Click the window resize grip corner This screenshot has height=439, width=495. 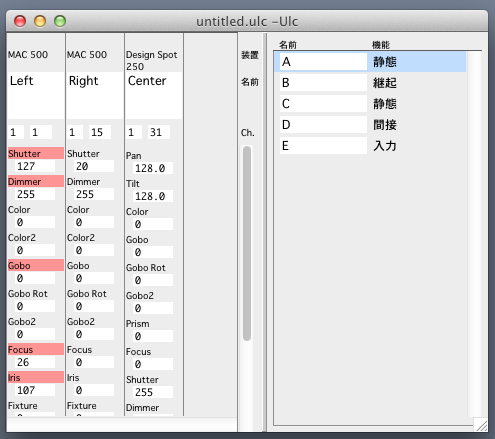481,425
